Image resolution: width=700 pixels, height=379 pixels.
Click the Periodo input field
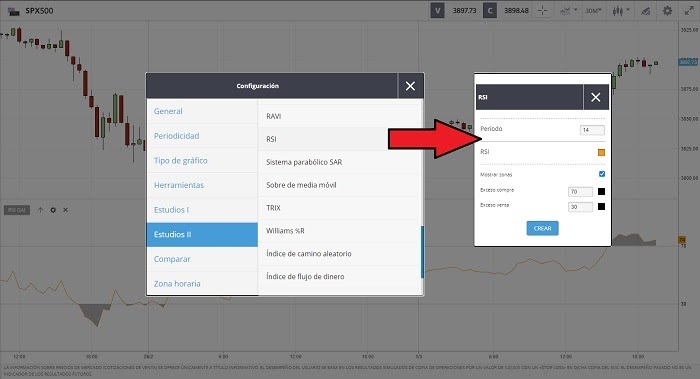592,130
